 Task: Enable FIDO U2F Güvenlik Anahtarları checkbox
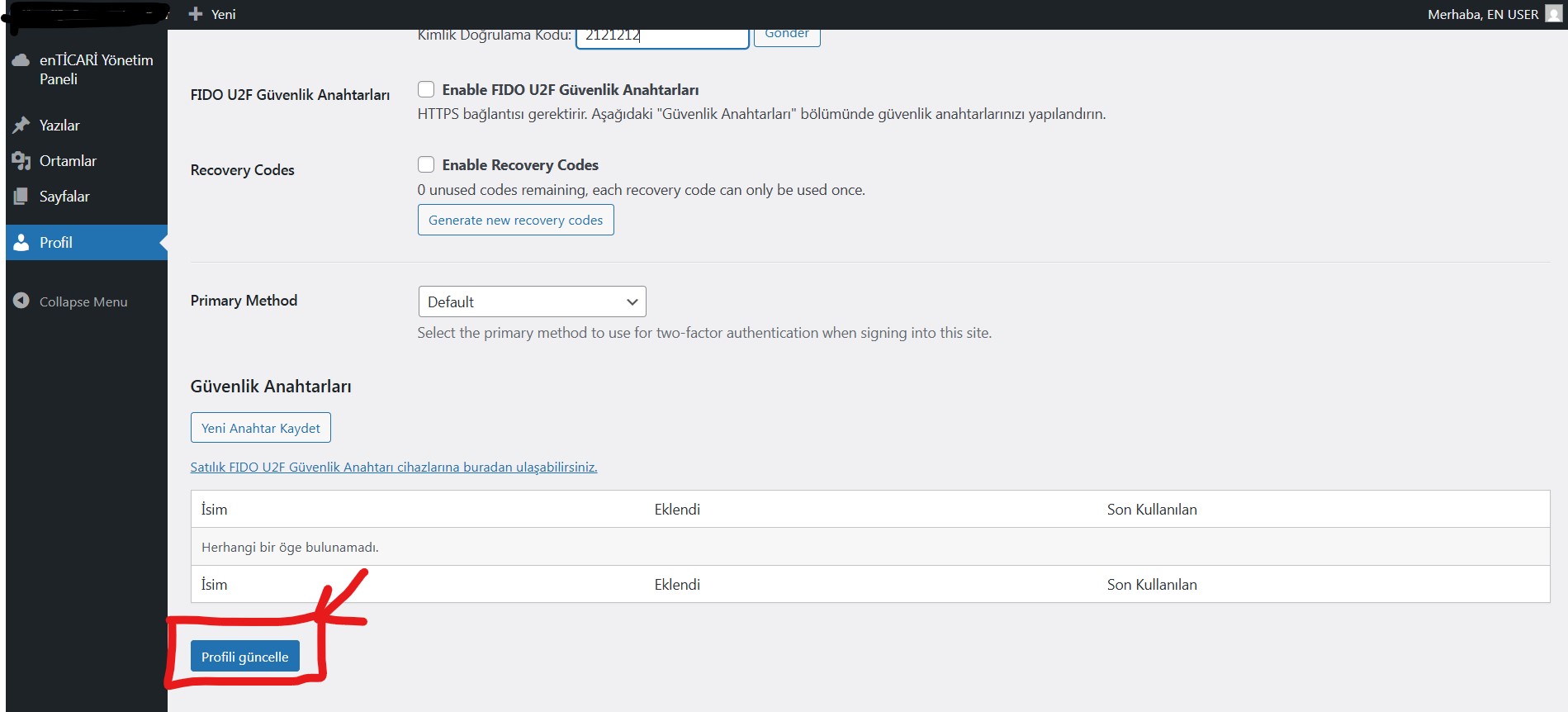pyautogui.click(x=426, y=89)
